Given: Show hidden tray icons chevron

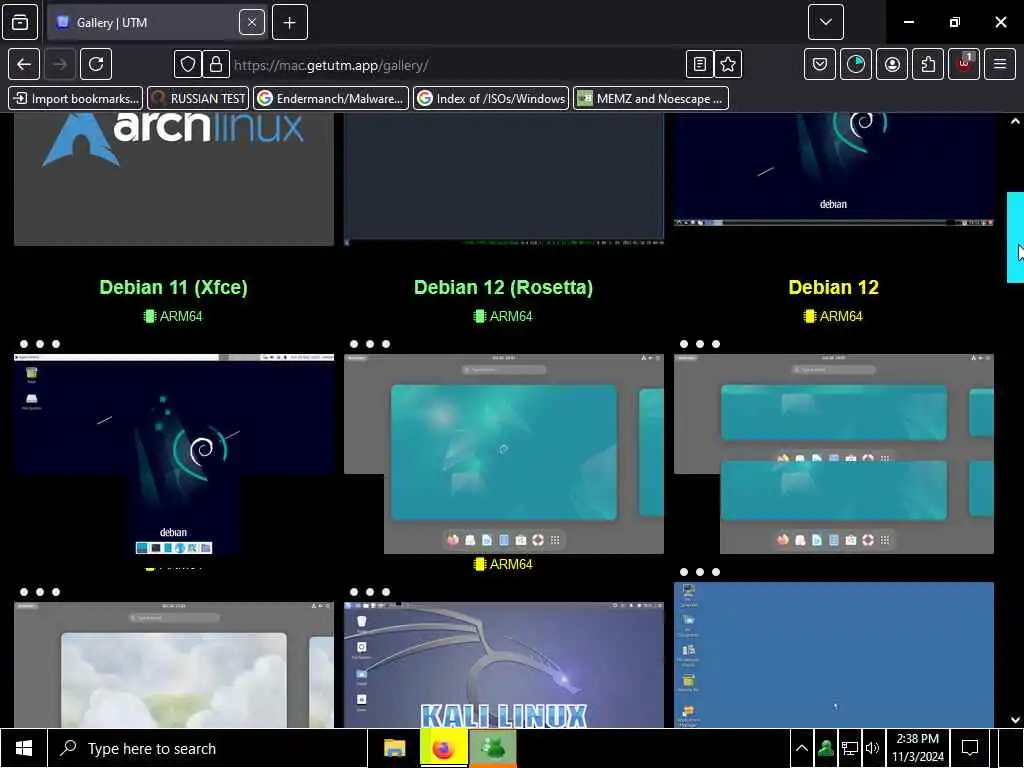Looking at the screenshot, I should point(801,748).
